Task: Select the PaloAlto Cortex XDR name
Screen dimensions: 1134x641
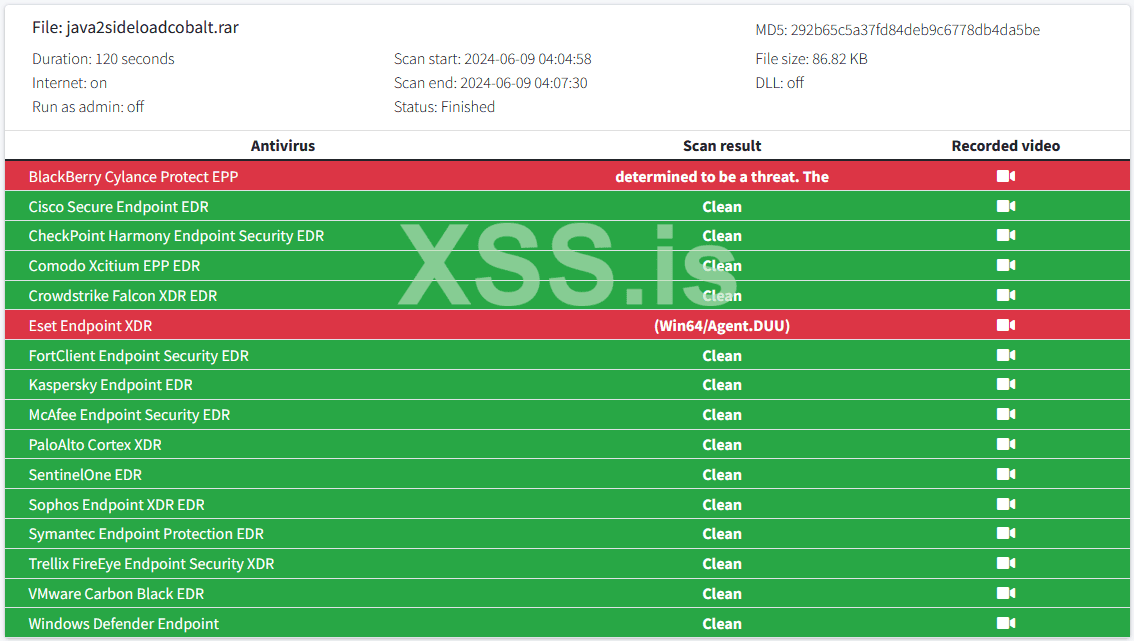Action: coord(95,445)
